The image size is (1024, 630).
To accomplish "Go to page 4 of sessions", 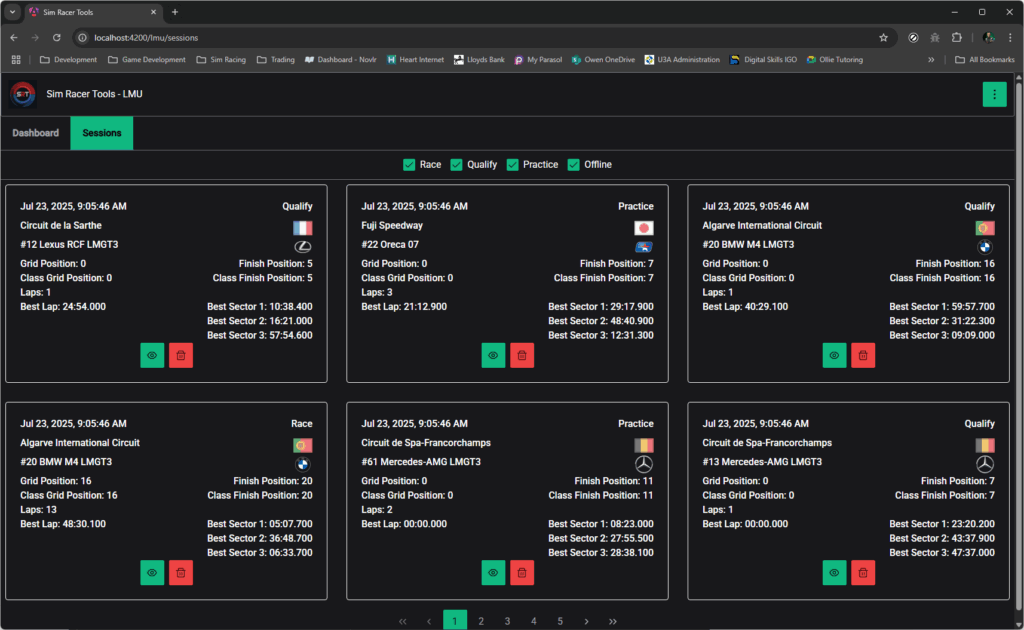I will point(534,621).
